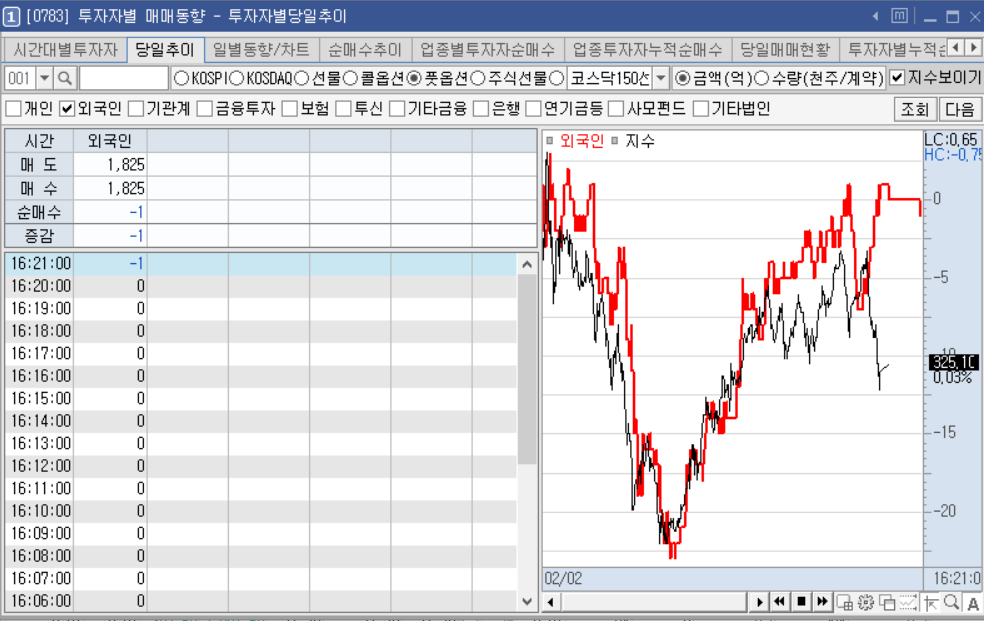
Task: Click the small left triangle in title bar
Action: point(875,16)
